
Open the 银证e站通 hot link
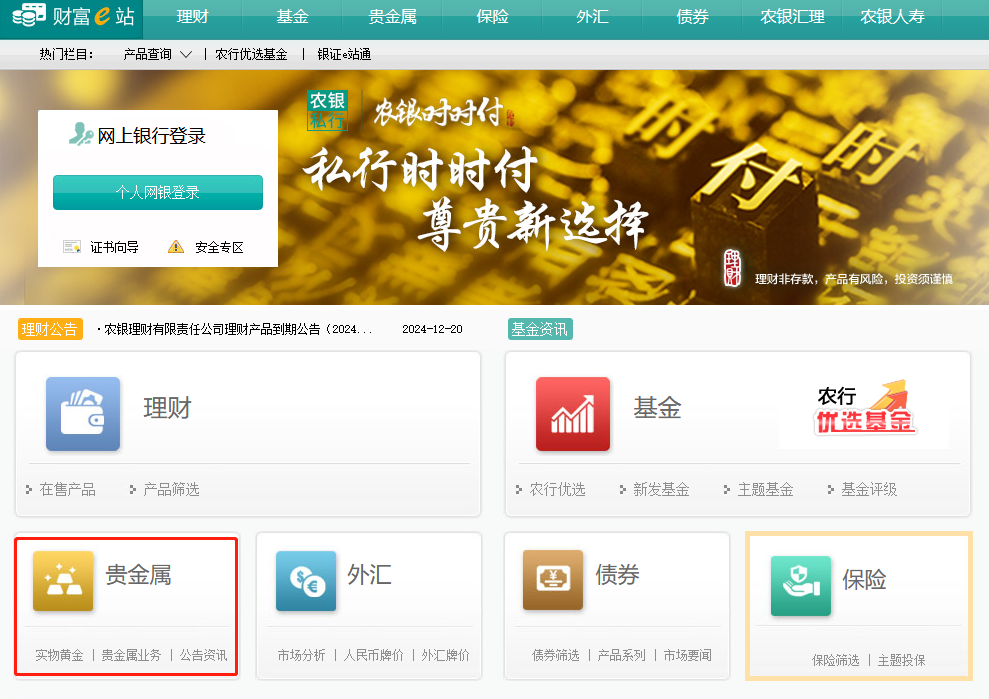[344, 55]
